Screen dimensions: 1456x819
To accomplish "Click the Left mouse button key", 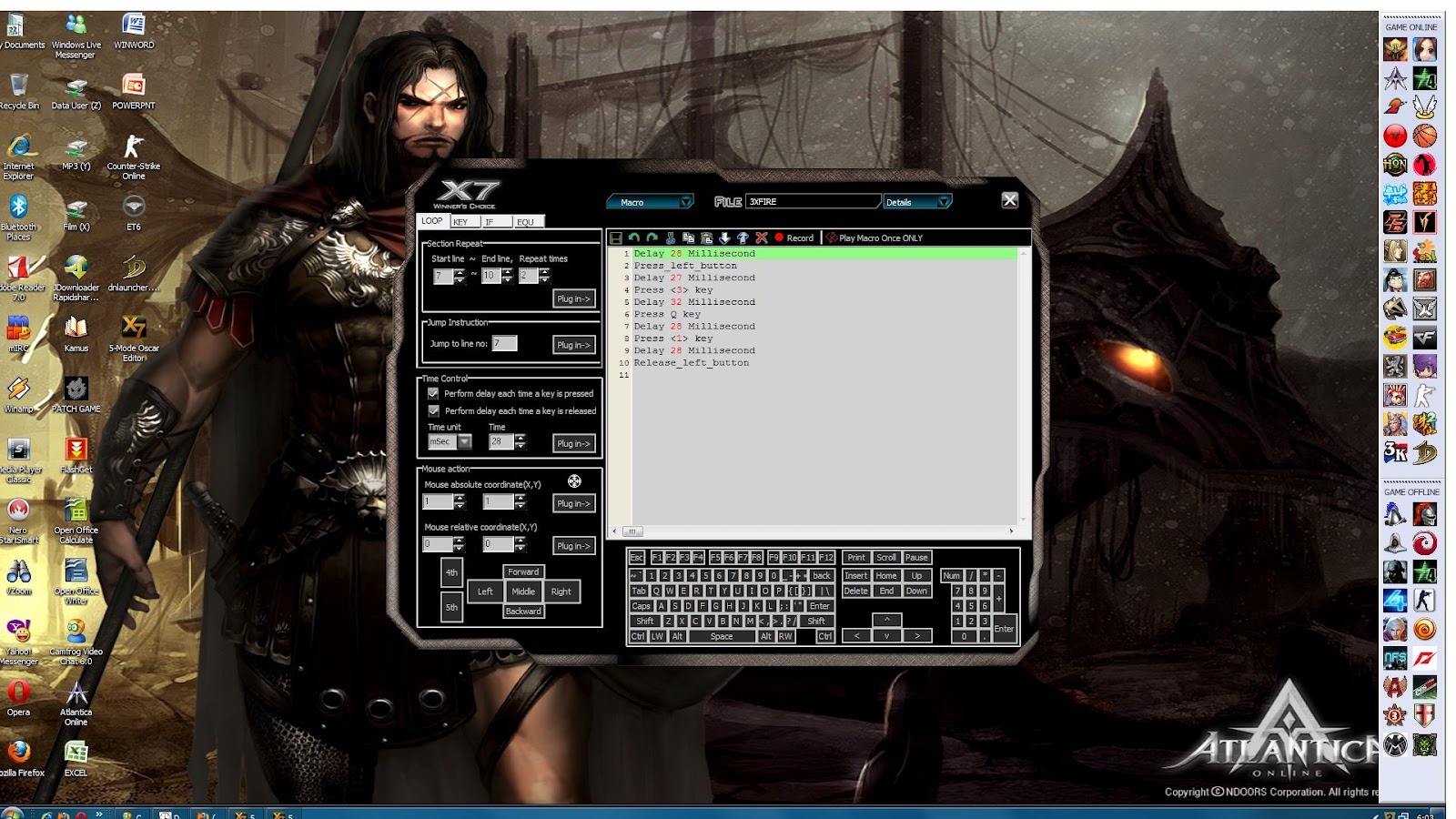I will pos(485,591).
